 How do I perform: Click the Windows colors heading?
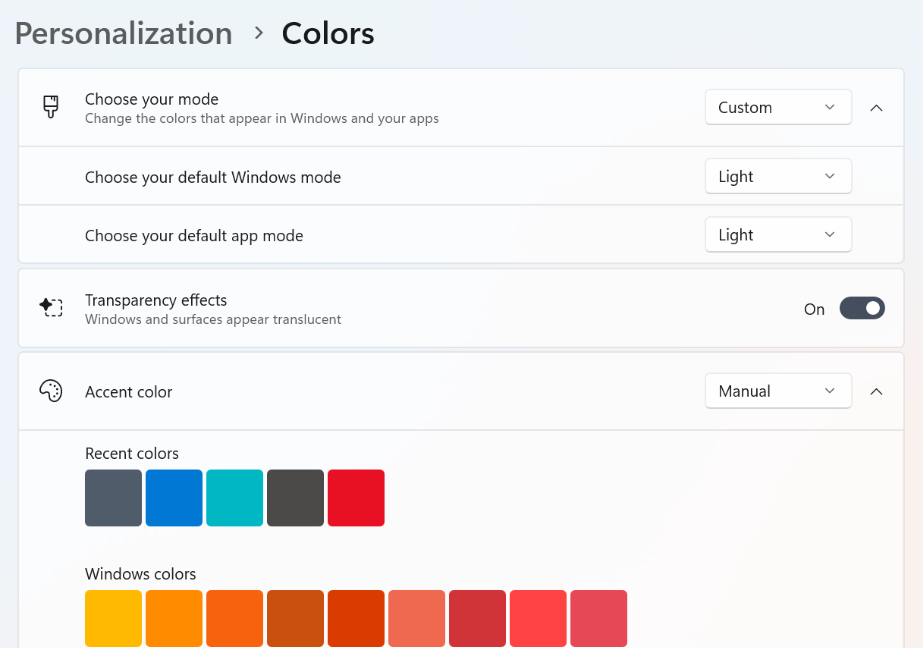point(140,574)
